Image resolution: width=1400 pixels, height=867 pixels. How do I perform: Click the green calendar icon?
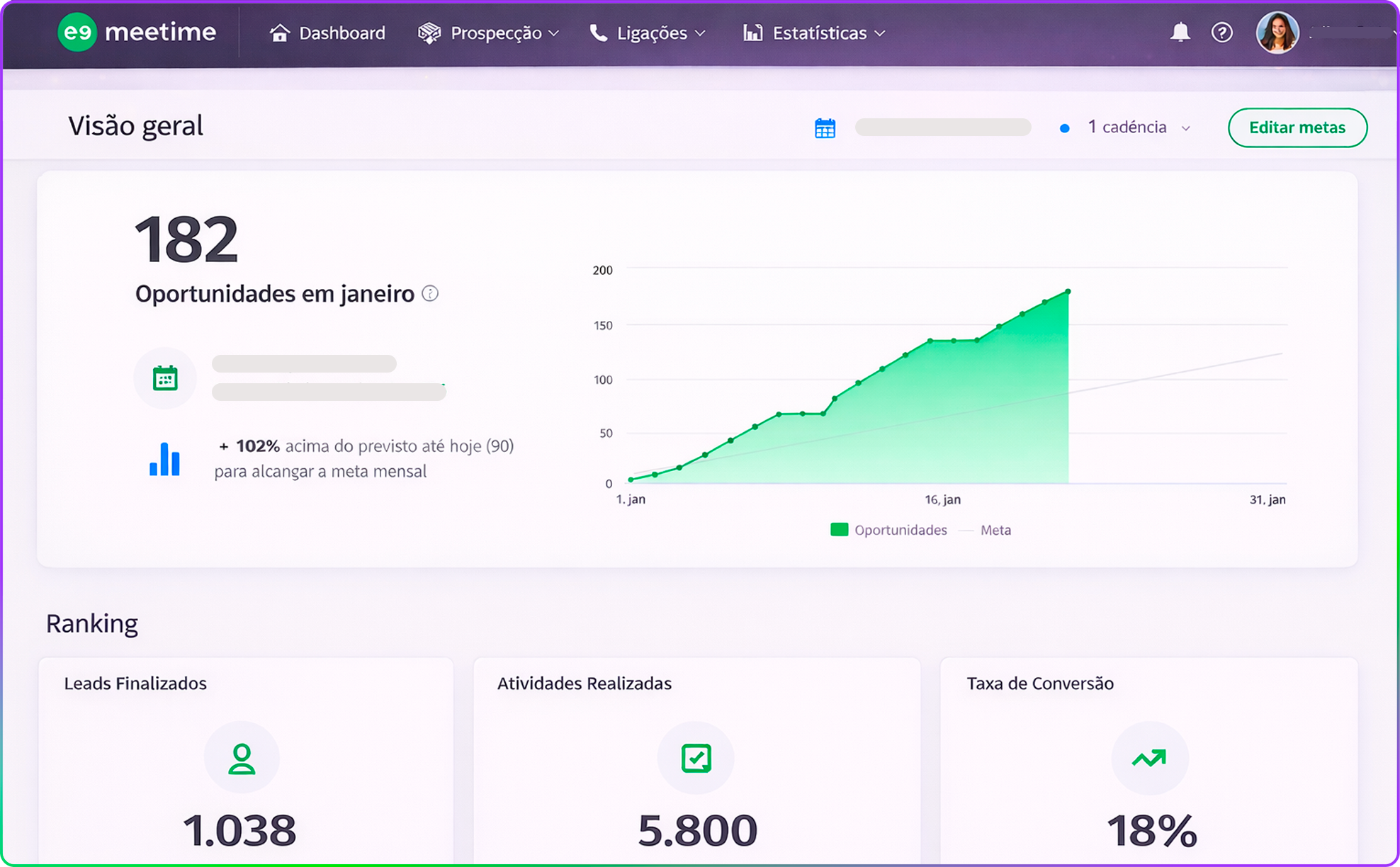[x=165, y=378]
